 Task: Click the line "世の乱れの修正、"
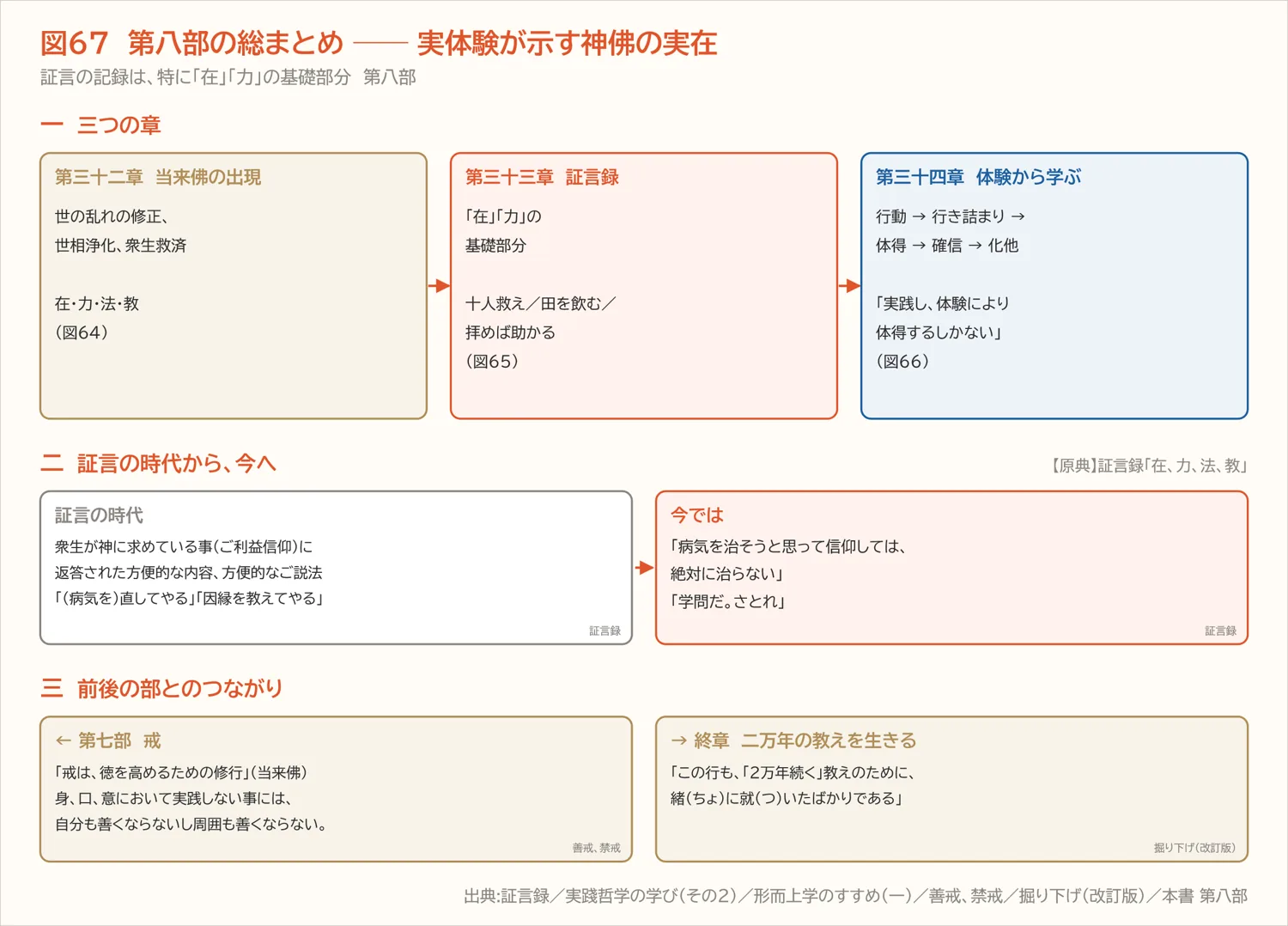pos(112,216)
